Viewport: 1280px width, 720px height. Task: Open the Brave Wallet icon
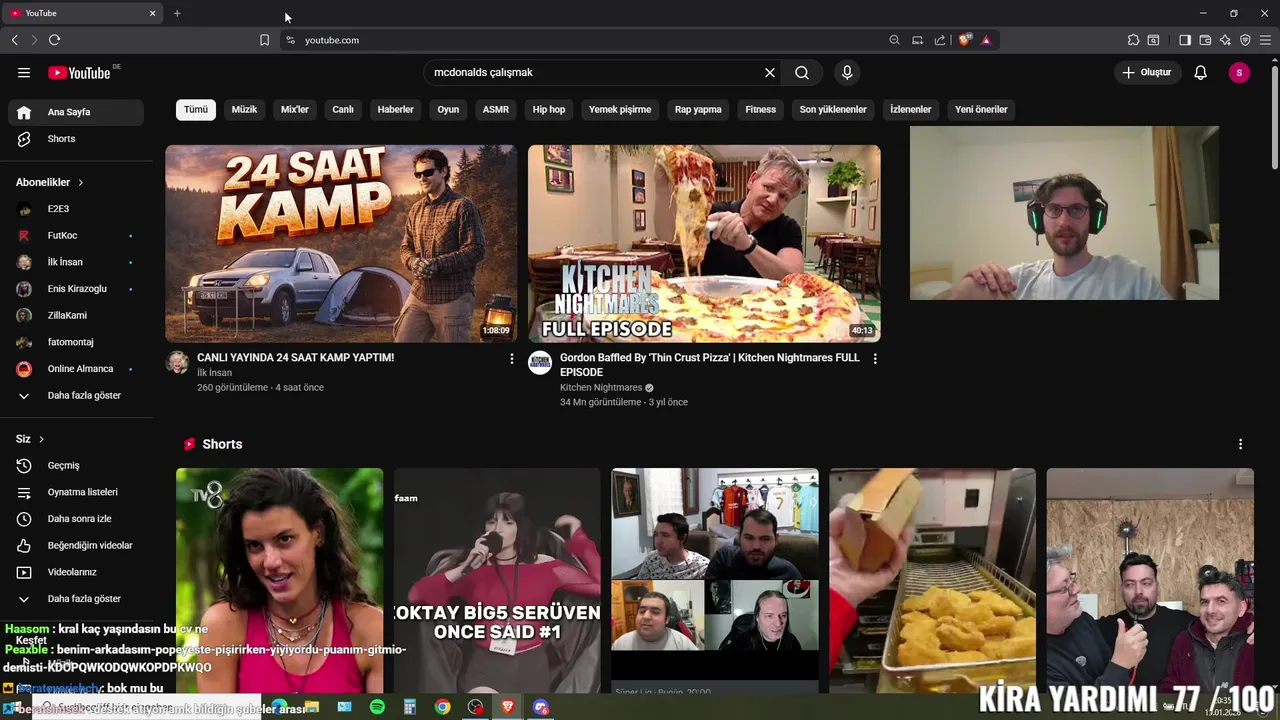tap(1205, 40)
